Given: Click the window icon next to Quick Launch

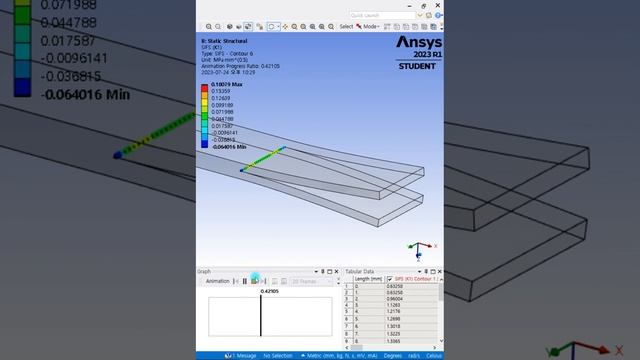Looking at the screenshot, I should pyautogui.click(x=429, y=16).
